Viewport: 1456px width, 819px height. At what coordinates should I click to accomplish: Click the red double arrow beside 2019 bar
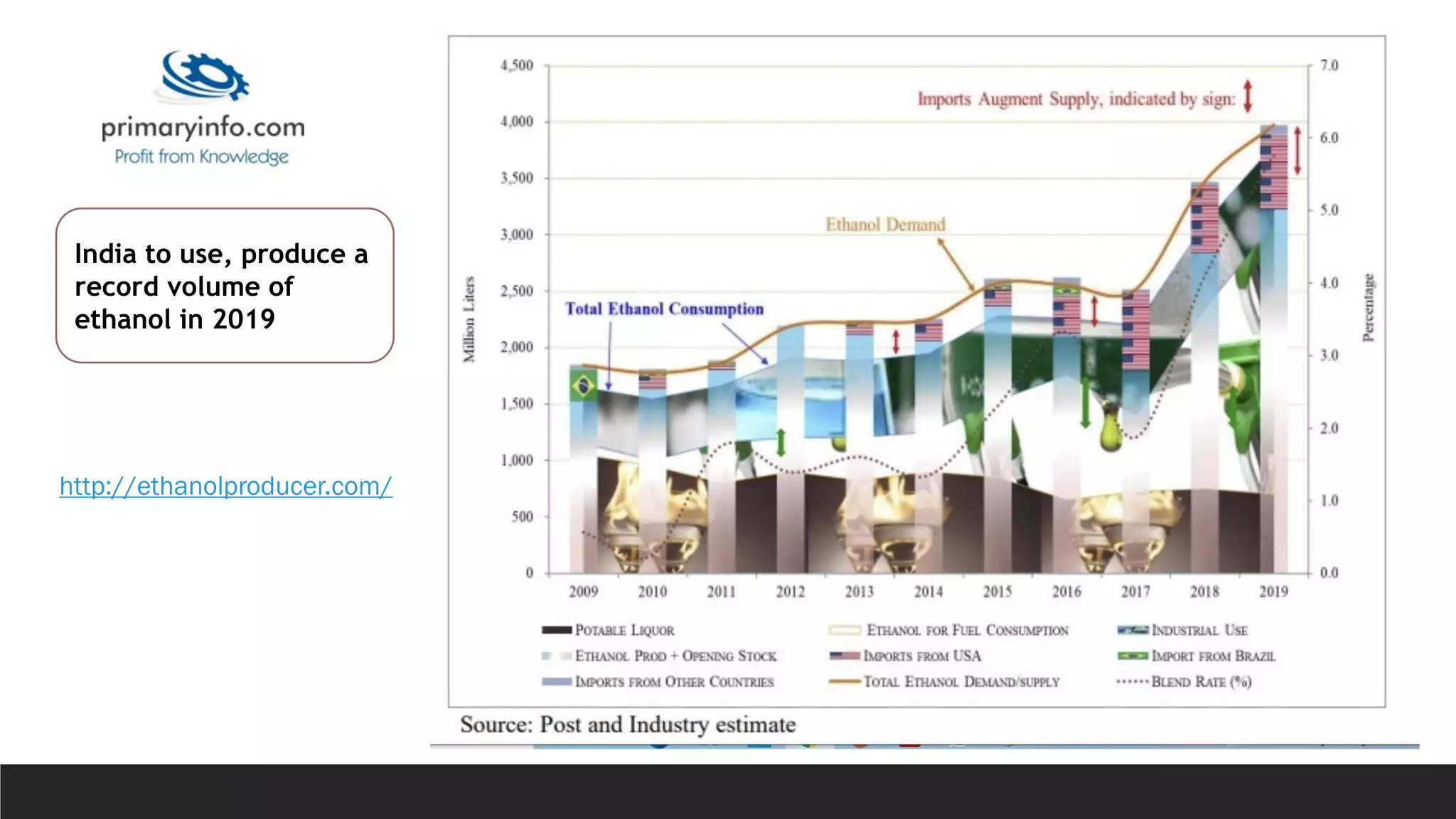1297,151
